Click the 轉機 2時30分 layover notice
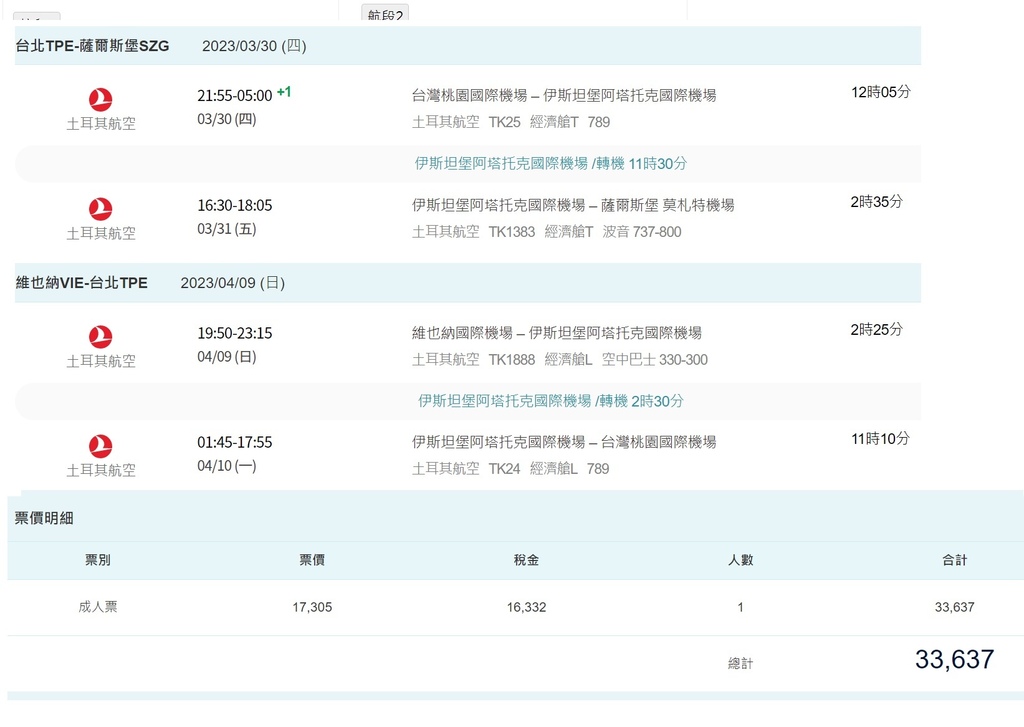Viewport: 1024px width, 727px height. 551,400
